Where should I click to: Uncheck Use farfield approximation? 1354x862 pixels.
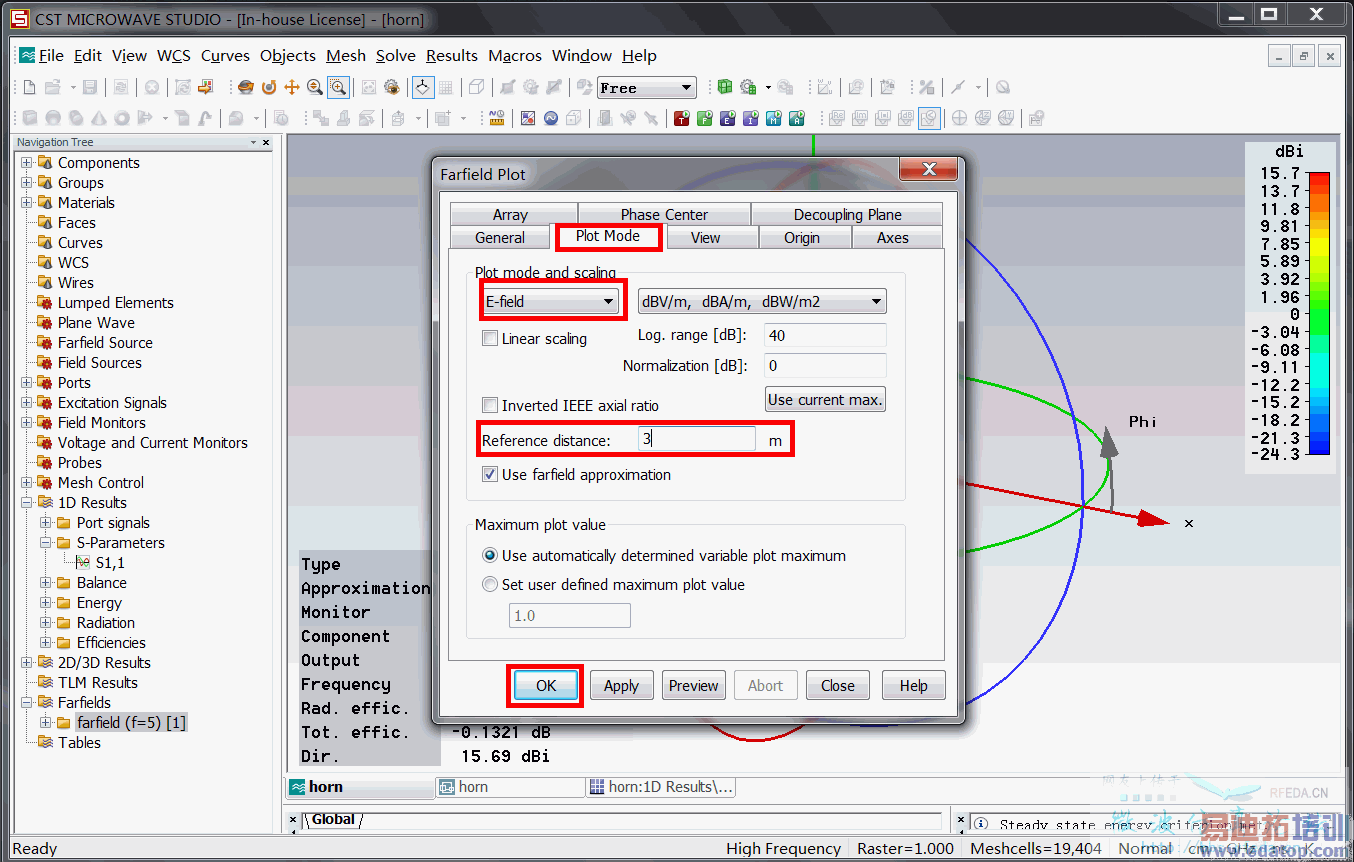pyautogui.click(x=490, y=474)
